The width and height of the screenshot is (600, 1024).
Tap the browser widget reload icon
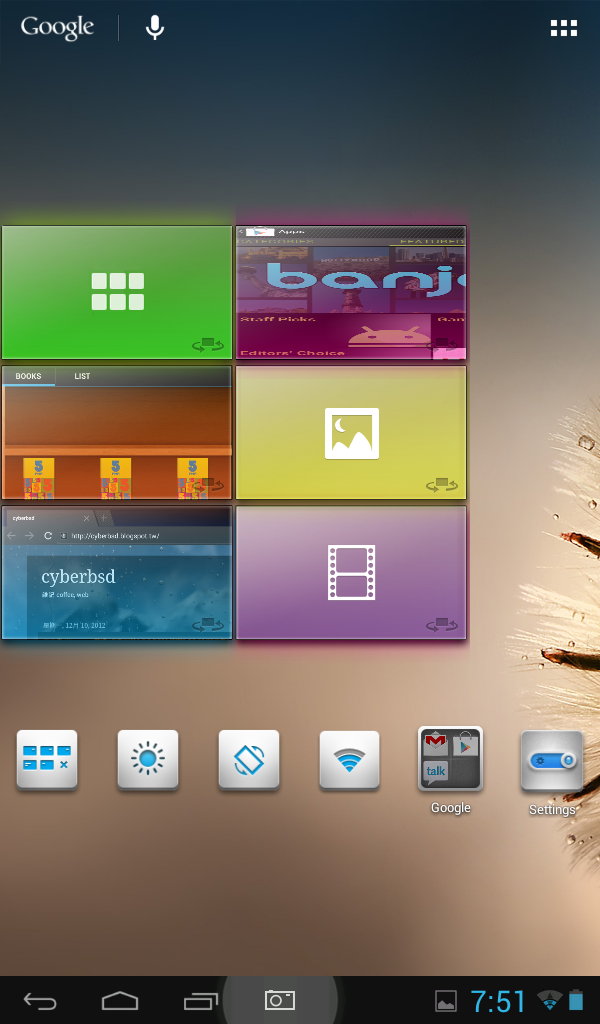48,536
